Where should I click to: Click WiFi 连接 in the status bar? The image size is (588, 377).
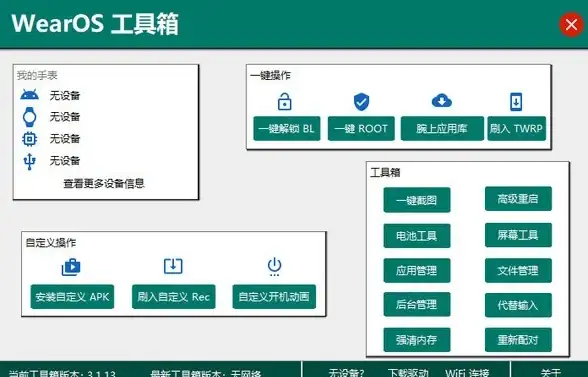tap(467, 373)
